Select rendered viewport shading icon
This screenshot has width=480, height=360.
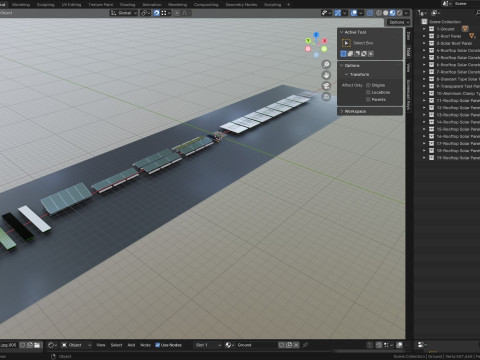(399, 13)
